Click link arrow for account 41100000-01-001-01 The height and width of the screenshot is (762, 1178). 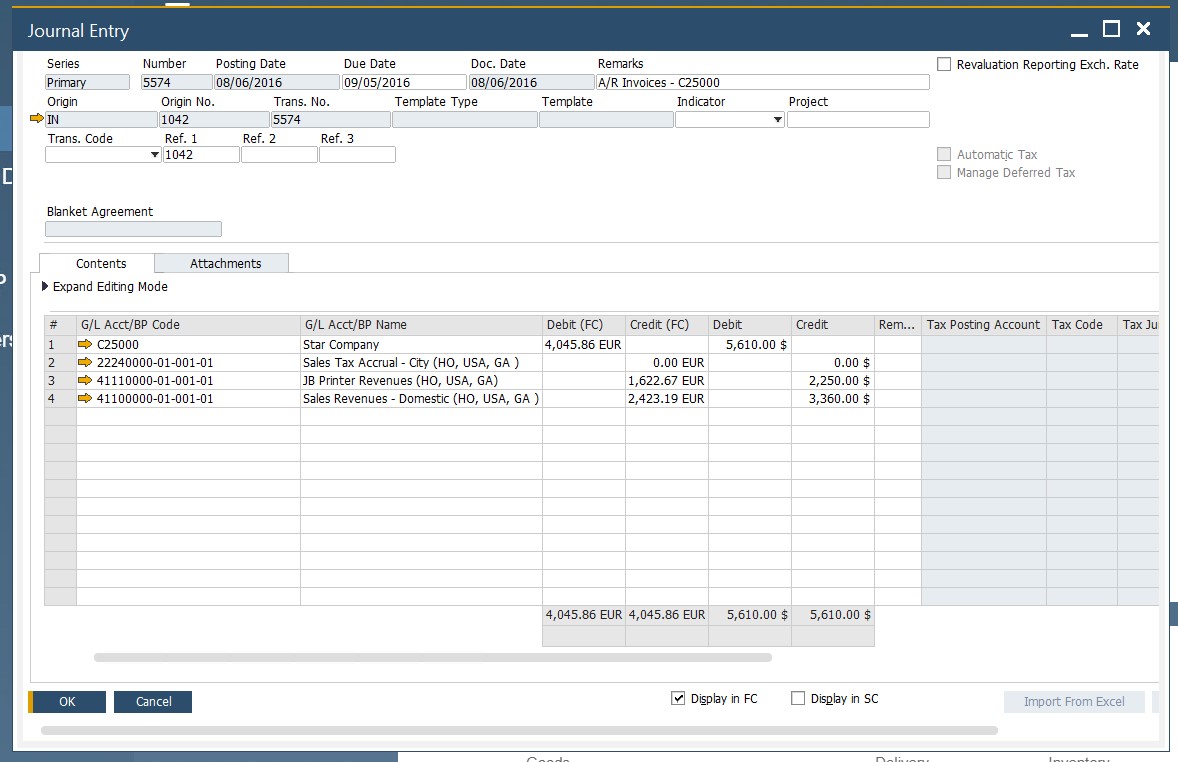85,399
